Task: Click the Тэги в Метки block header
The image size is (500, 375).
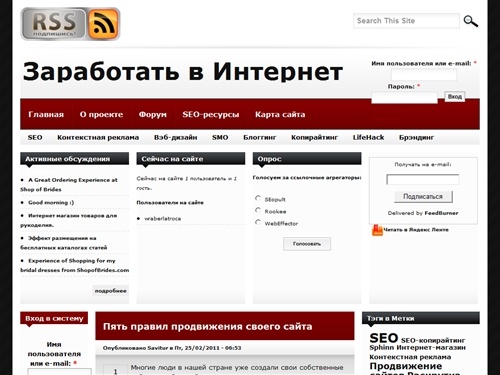Action: tap(421, 318)
